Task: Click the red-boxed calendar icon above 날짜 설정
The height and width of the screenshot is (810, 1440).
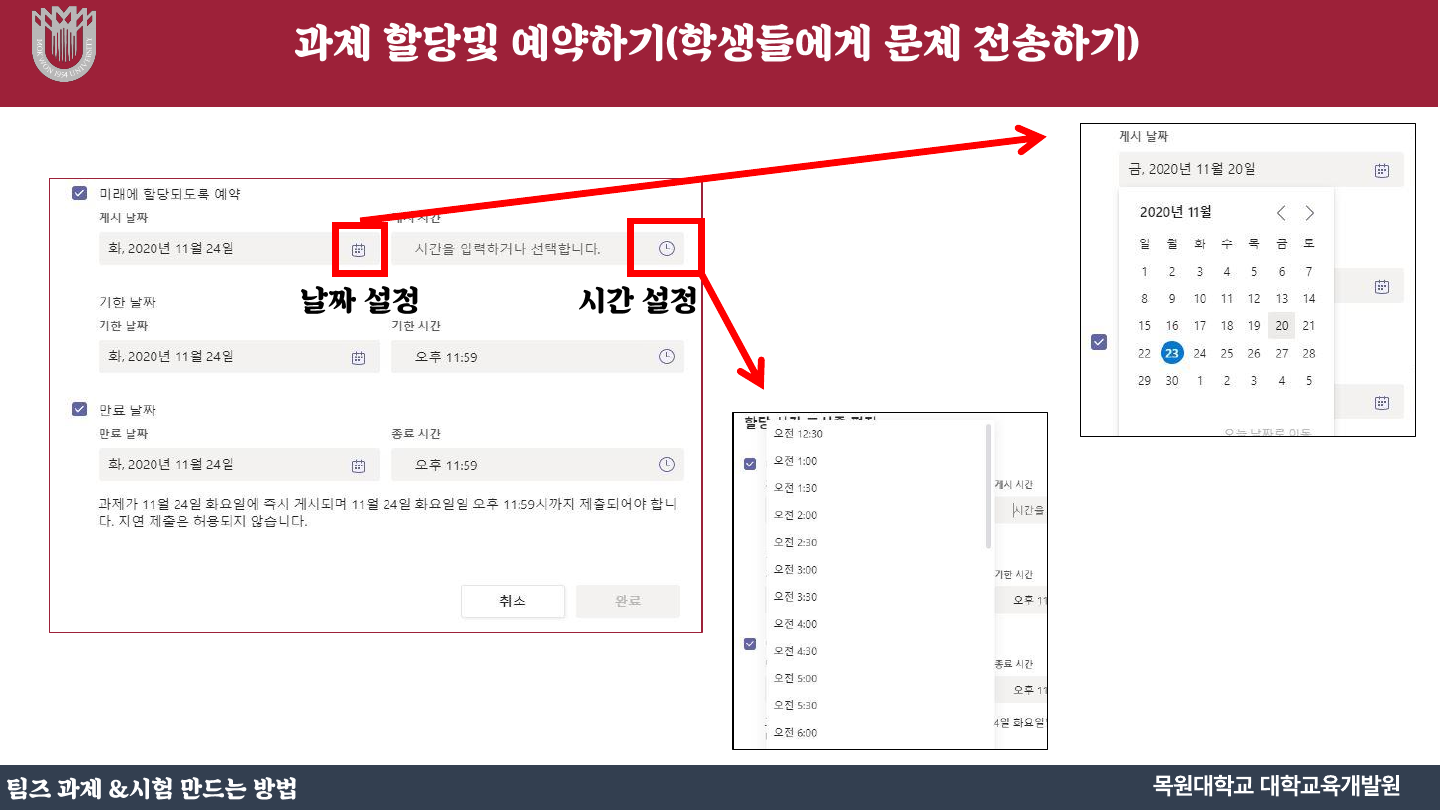Action: (358, 249)
